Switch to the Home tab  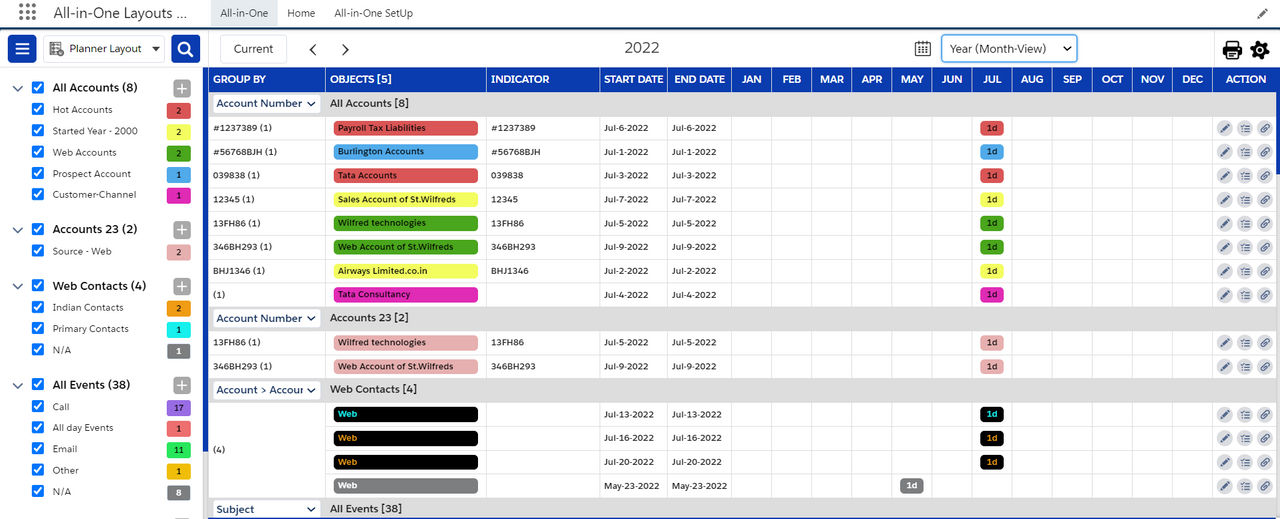coord(301,14)
